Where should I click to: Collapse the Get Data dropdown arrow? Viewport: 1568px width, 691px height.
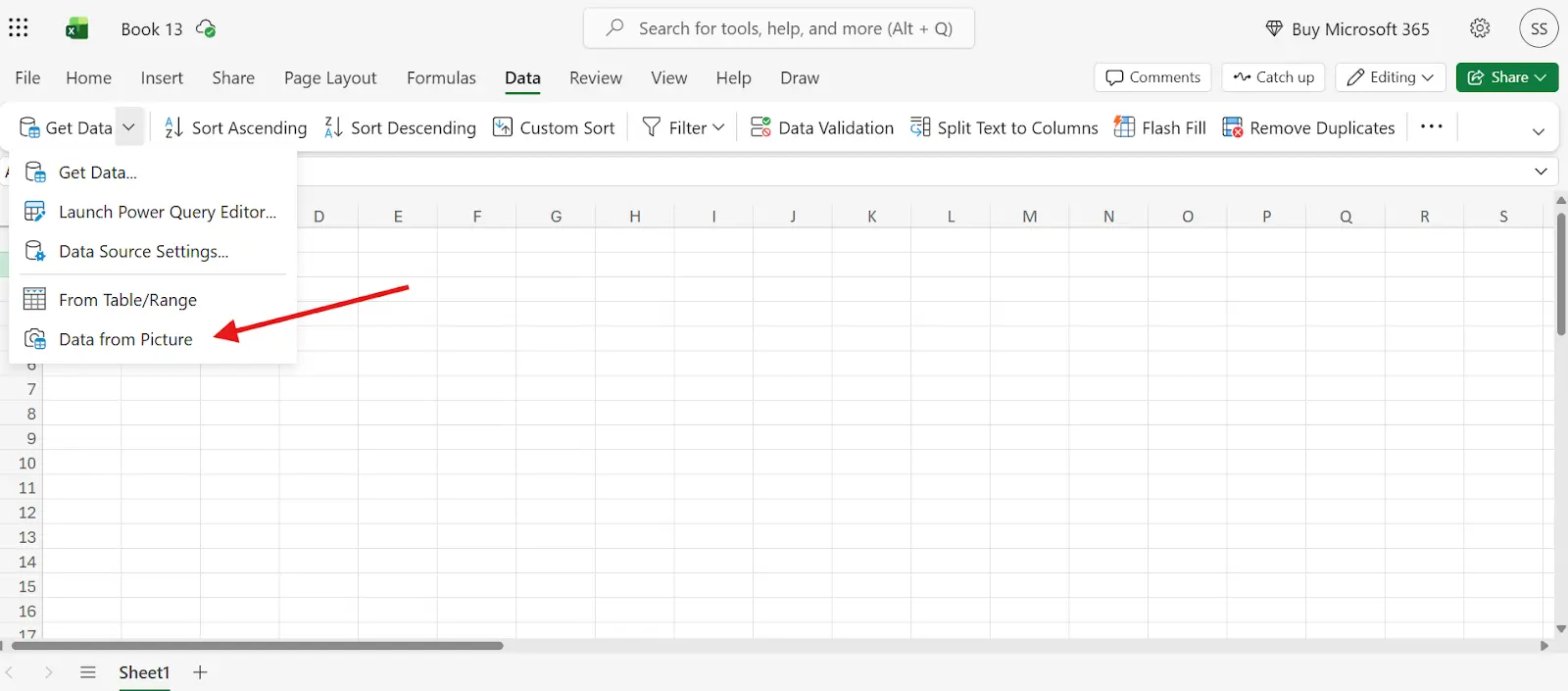coord(128,127)
